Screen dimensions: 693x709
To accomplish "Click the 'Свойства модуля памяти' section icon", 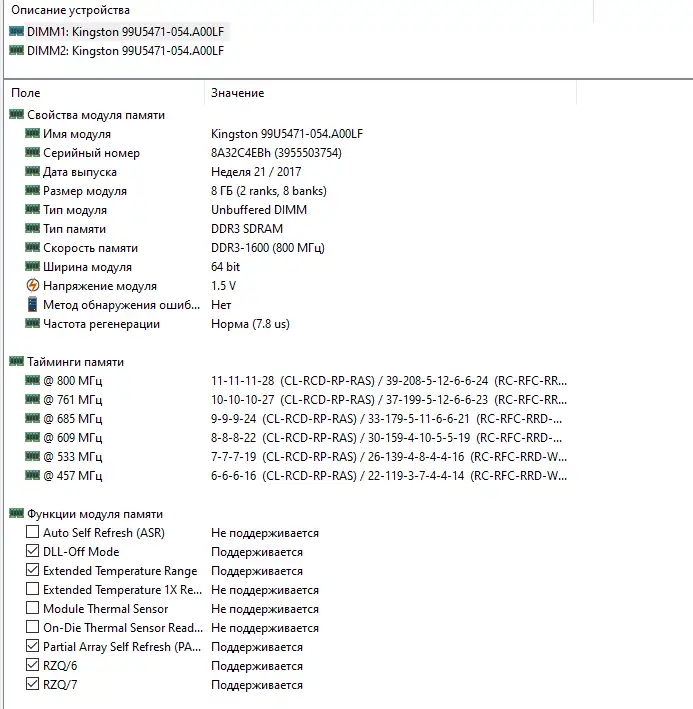I will pyautogui.click(x=16, y=114).
